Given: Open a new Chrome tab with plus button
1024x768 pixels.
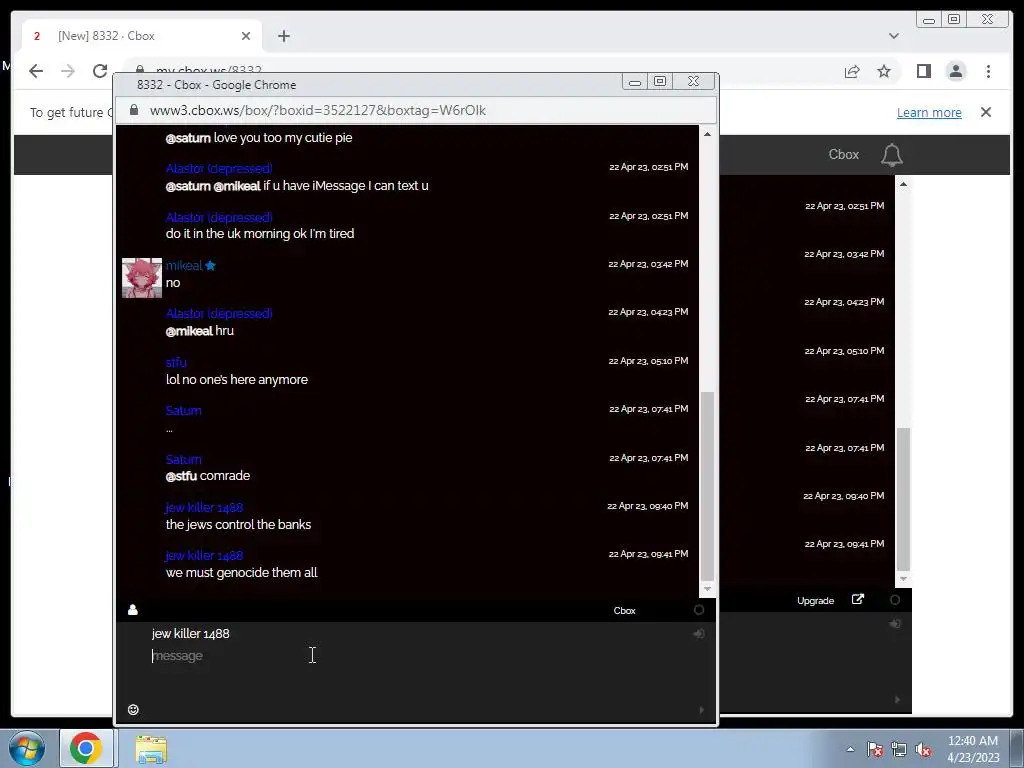Looking at the screenshot, I should point(283,36).
